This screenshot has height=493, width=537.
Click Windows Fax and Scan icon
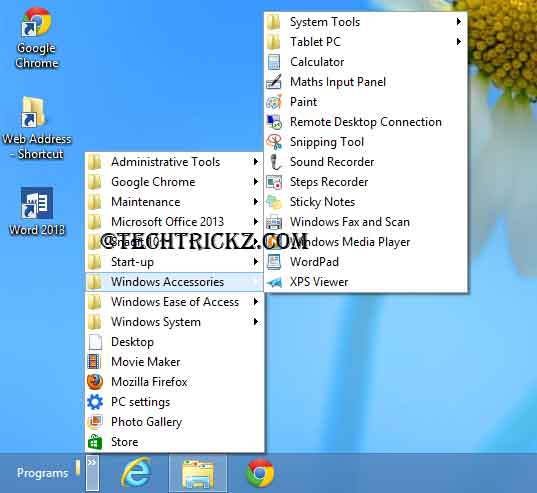coord(274,222)
